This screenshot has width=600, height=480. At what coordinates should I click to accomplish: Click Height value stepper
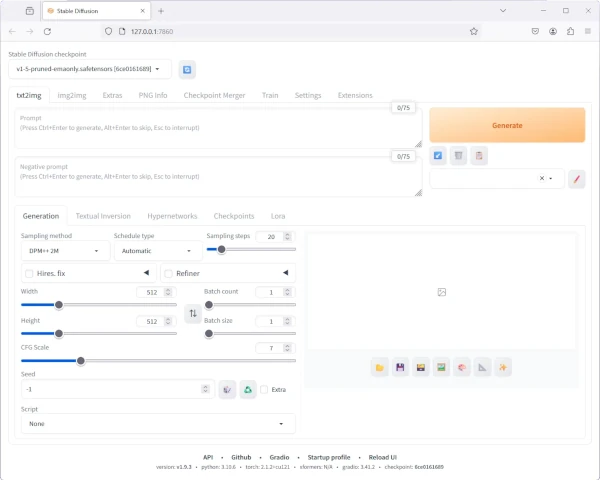pyautogui.click(x=168, y=321)
